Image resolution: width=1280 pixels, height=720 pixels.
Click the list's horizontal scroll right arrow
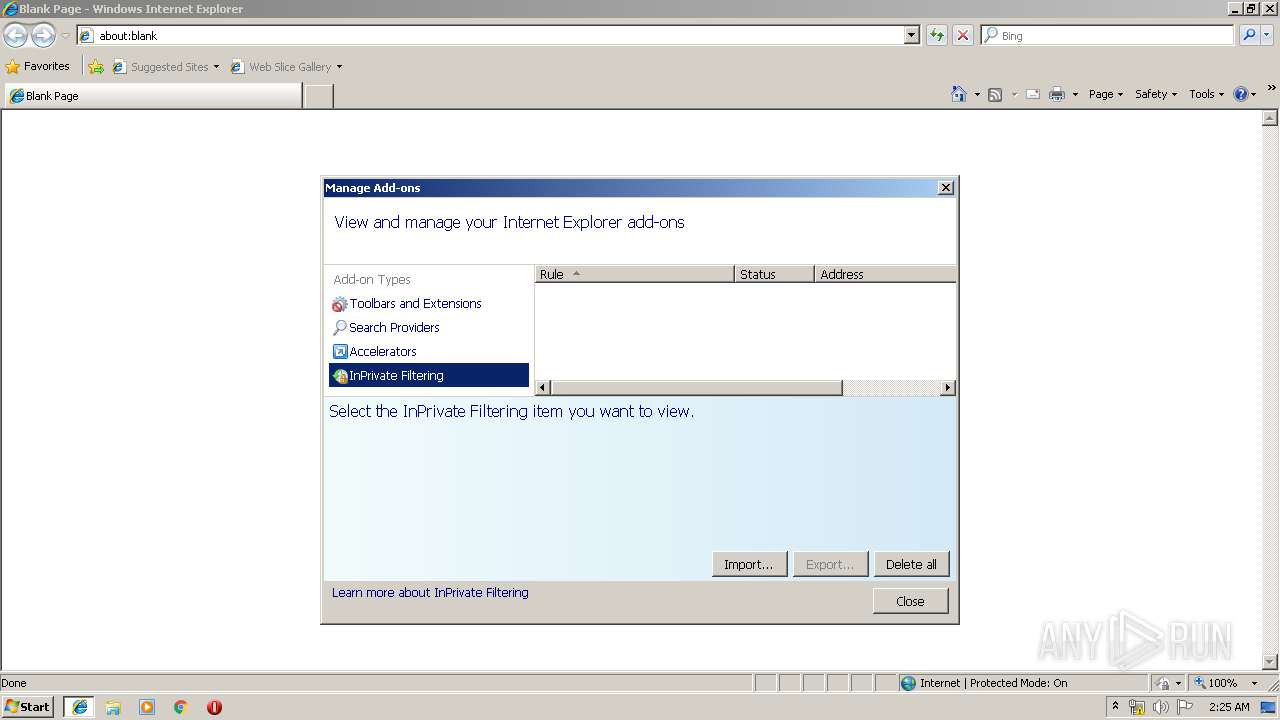tap(949, 388)
